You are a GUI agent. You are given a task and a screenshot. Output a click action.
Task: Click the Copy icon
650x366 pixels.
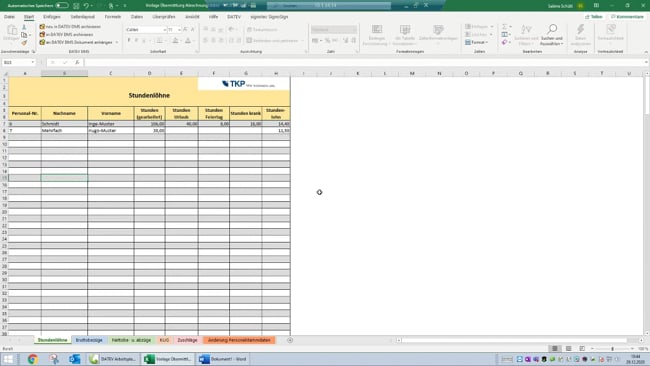click(x=24, y=35)
